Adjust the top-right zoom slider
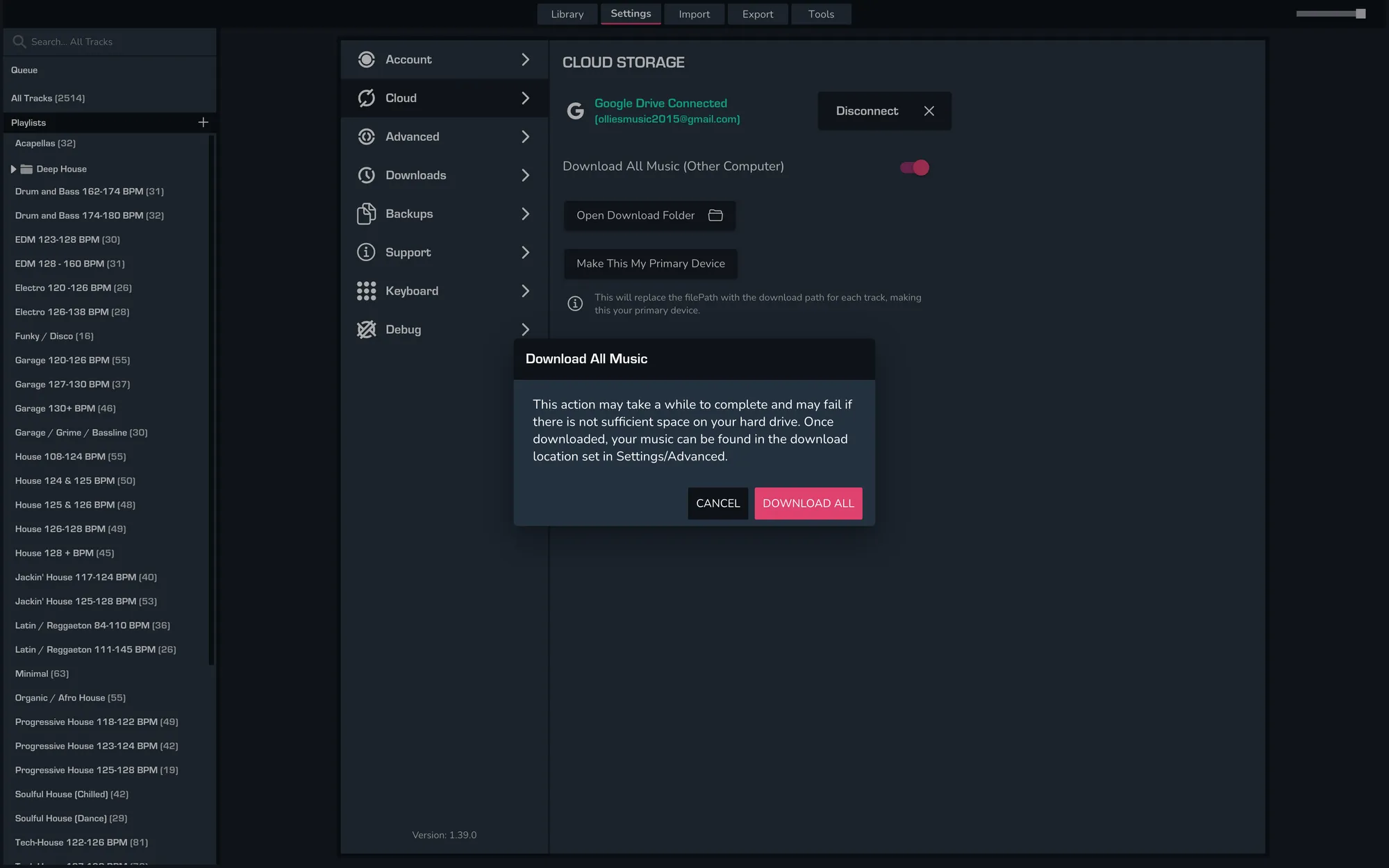This screenshot has height=868, width=1389. tap(1360, 14)
